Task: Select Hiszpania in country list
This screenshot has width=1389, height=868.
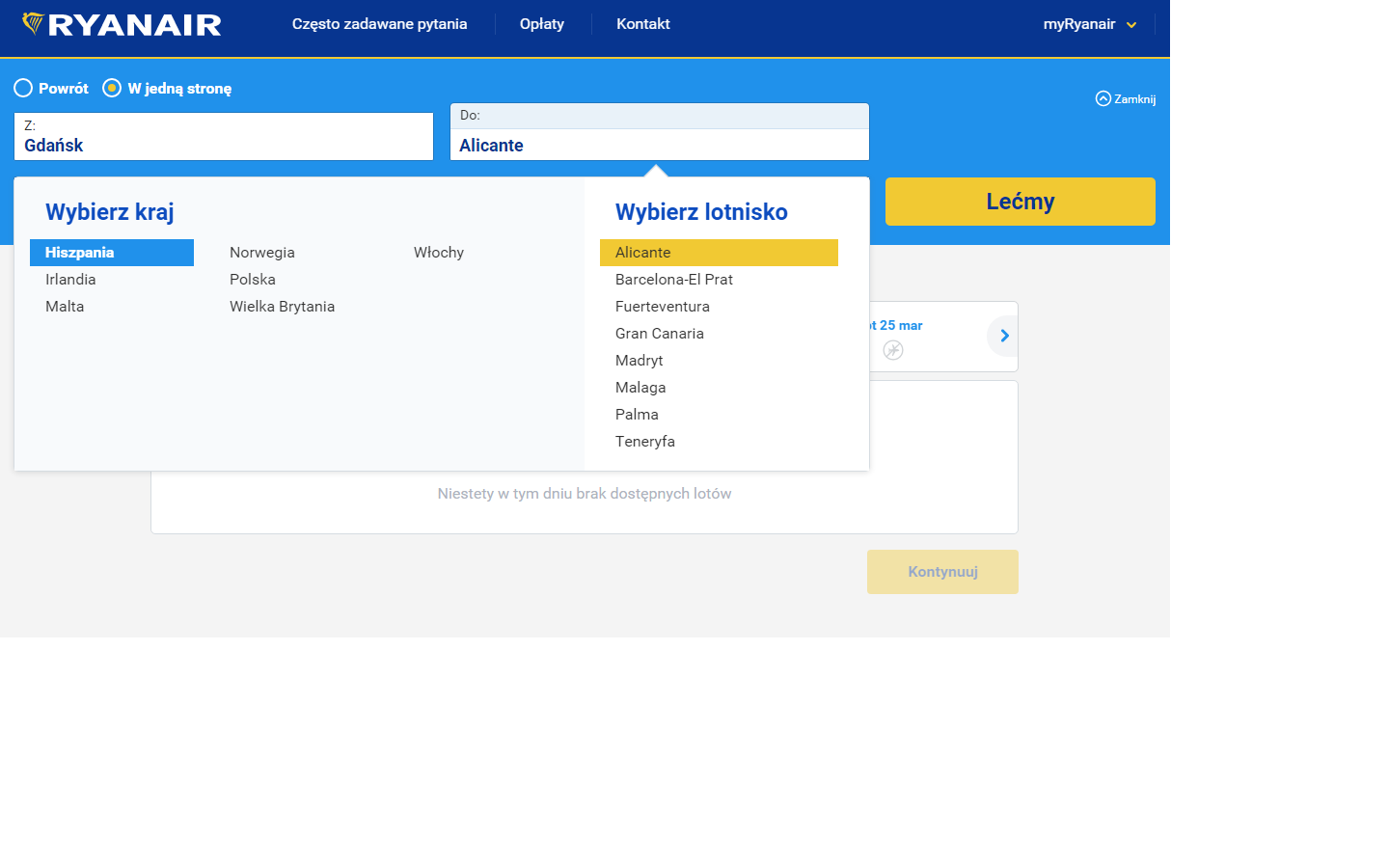Action: [112, 253]
